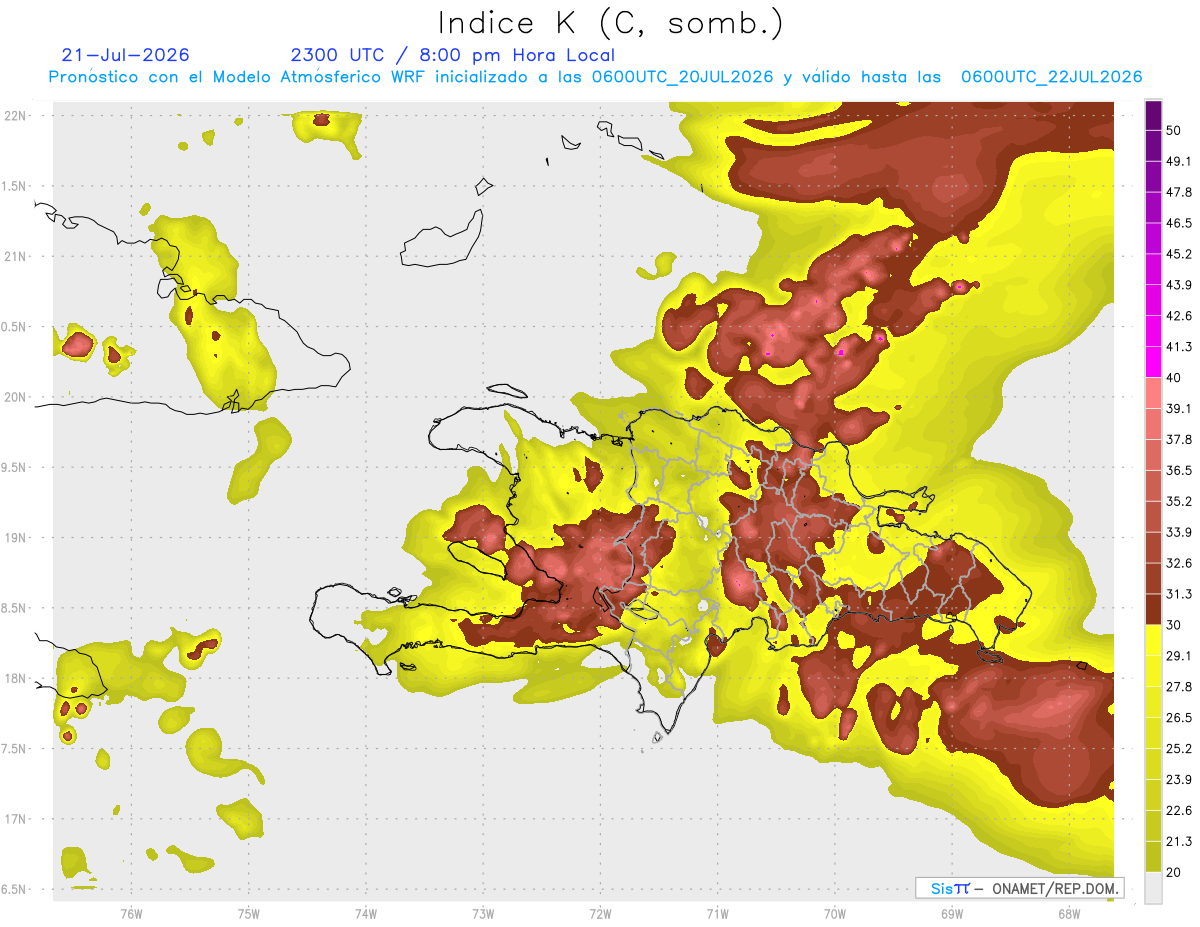The image size is (1200, 927).
Task: Click the "18N" latitude label
Action: click(x=14, y=678)
